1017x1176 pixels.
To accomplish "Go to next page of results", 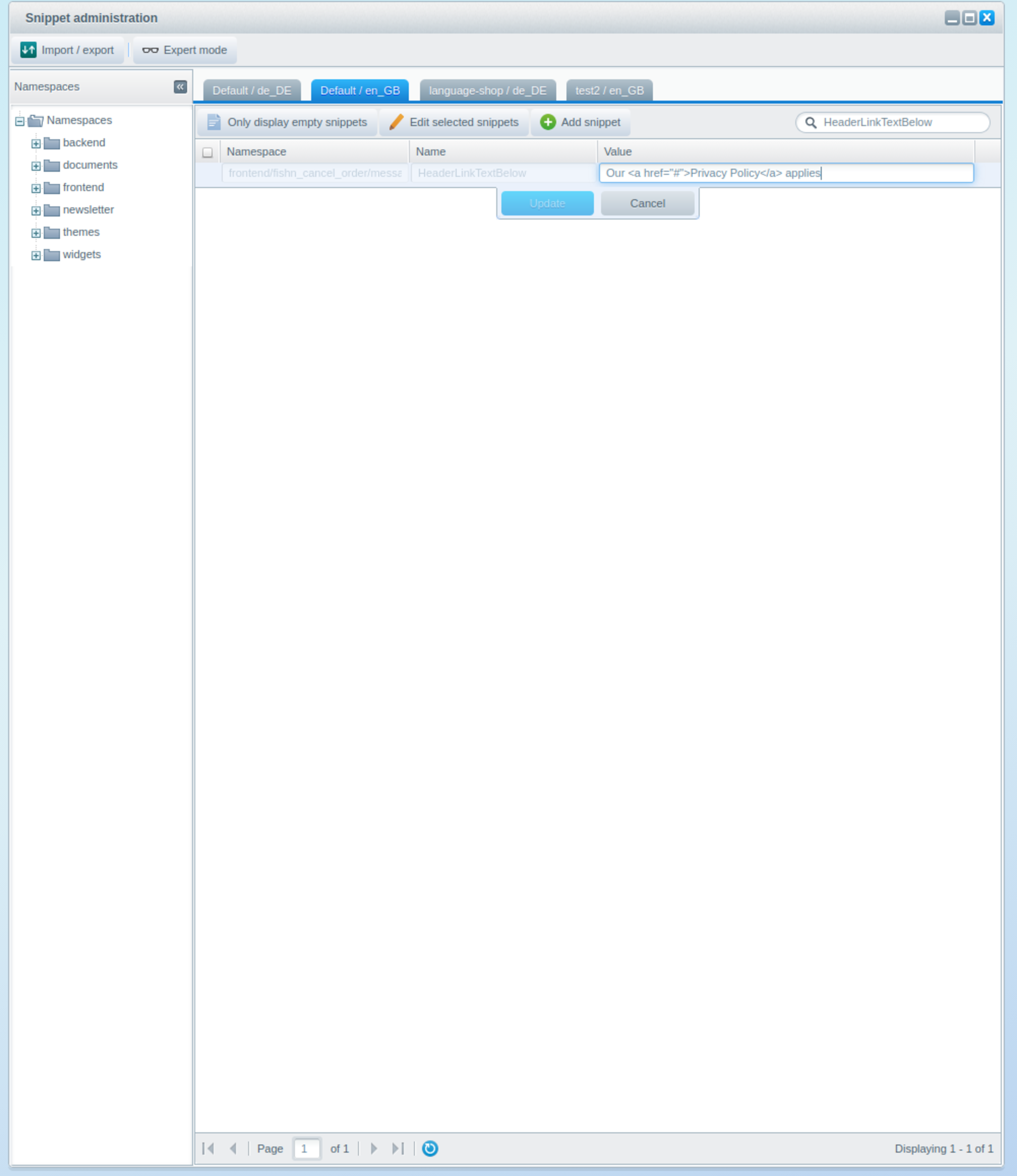I will pyautogui.click(x=373, y=1148).
